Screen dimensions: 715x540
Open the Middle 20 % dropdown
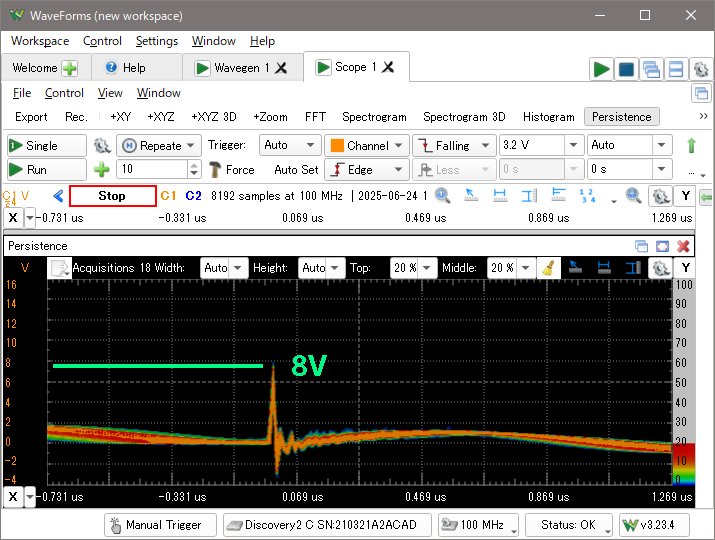pyautogui.click(x=511, y=268)
